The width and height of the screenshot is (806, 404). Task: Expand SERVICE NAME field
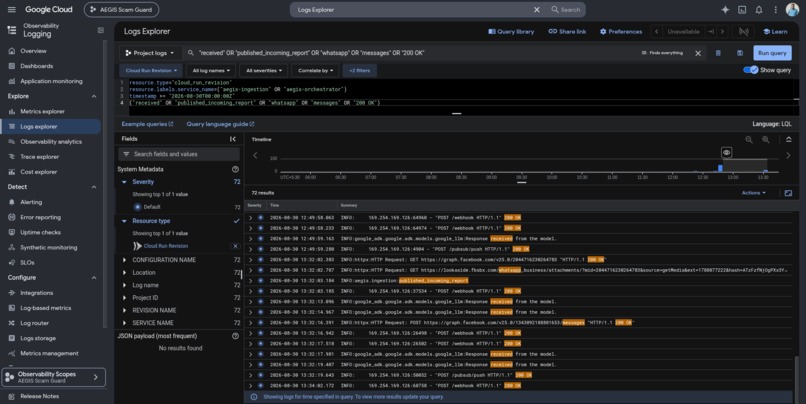(x=124, y=323)
